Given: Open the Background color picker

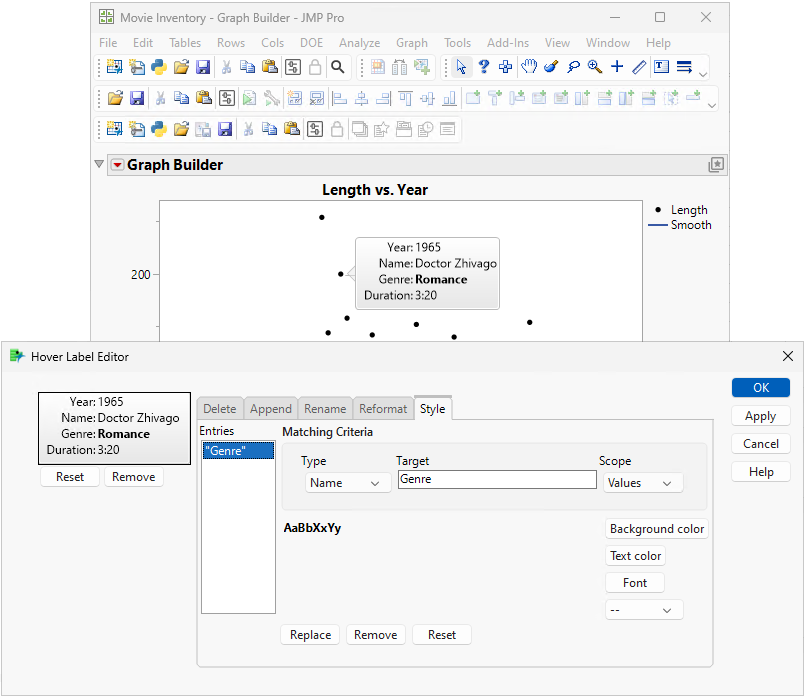Looking at the screenshot, I should tap(657, 529).
